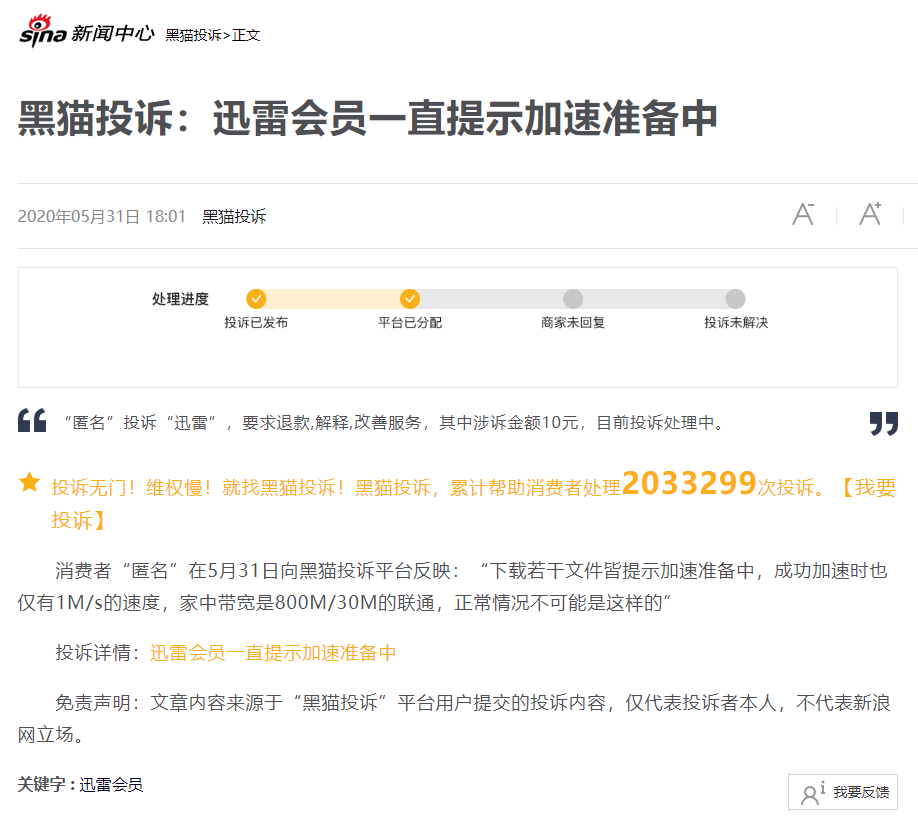918x833 pixels.
Task: Click the keyword link 迅雷会员
Action: 114,784
